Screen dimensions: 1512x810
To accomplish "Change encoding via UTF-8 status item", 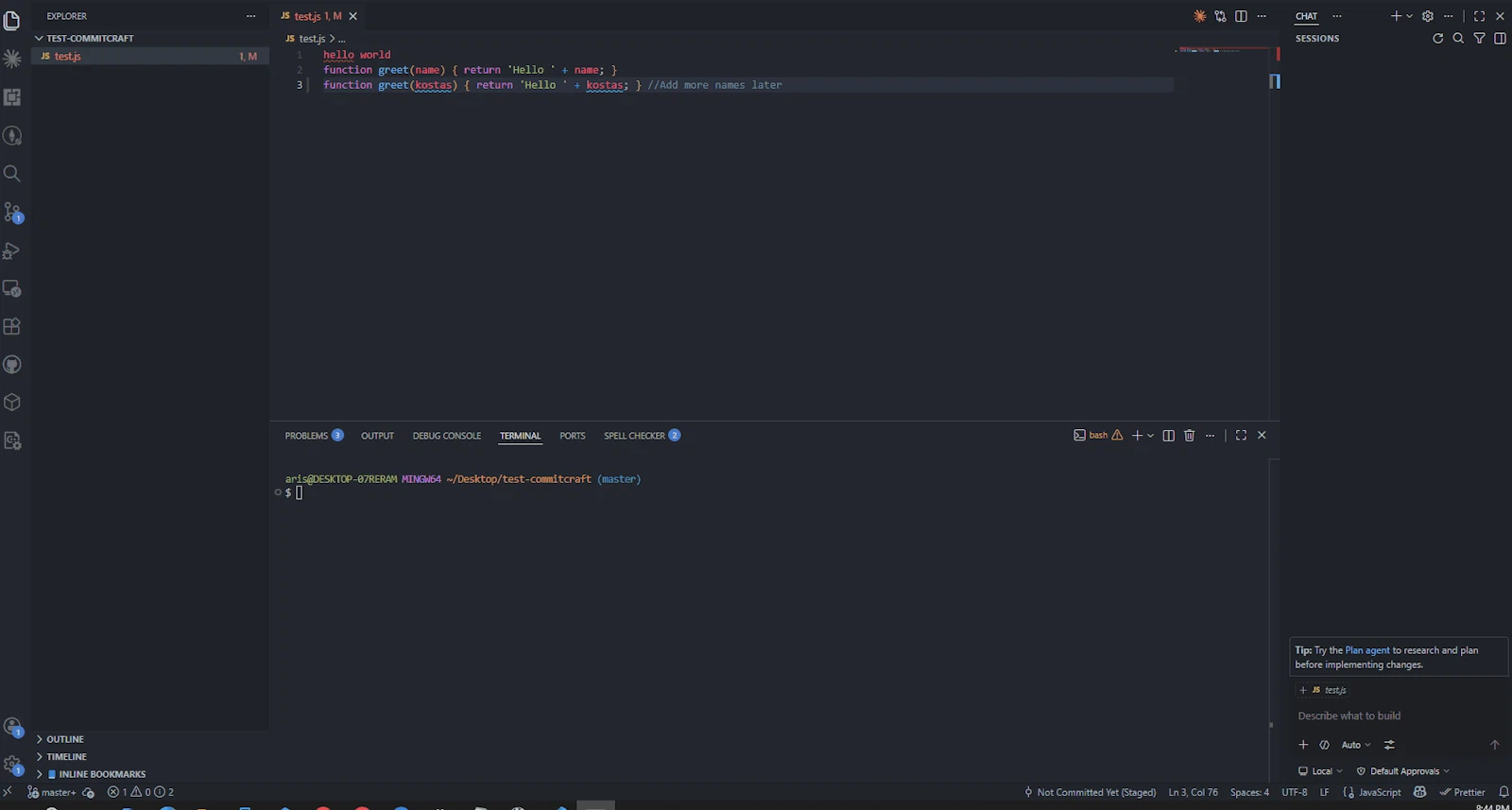I will tap(1294, 792).
